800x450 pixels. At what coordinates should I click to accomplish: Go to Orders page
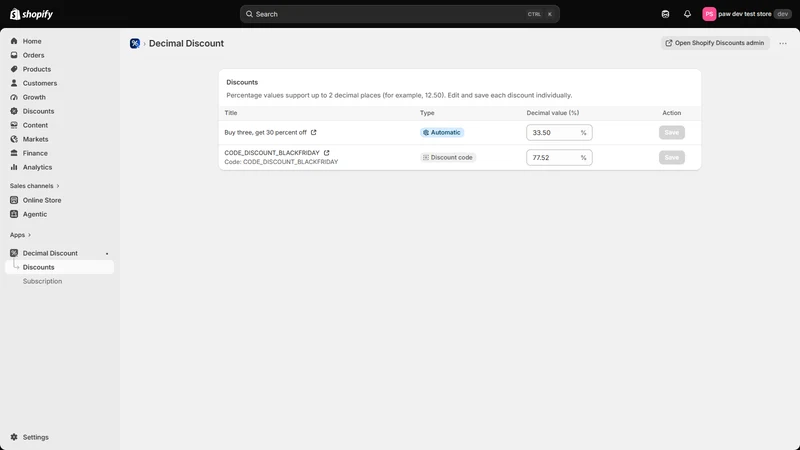(33, 55)
